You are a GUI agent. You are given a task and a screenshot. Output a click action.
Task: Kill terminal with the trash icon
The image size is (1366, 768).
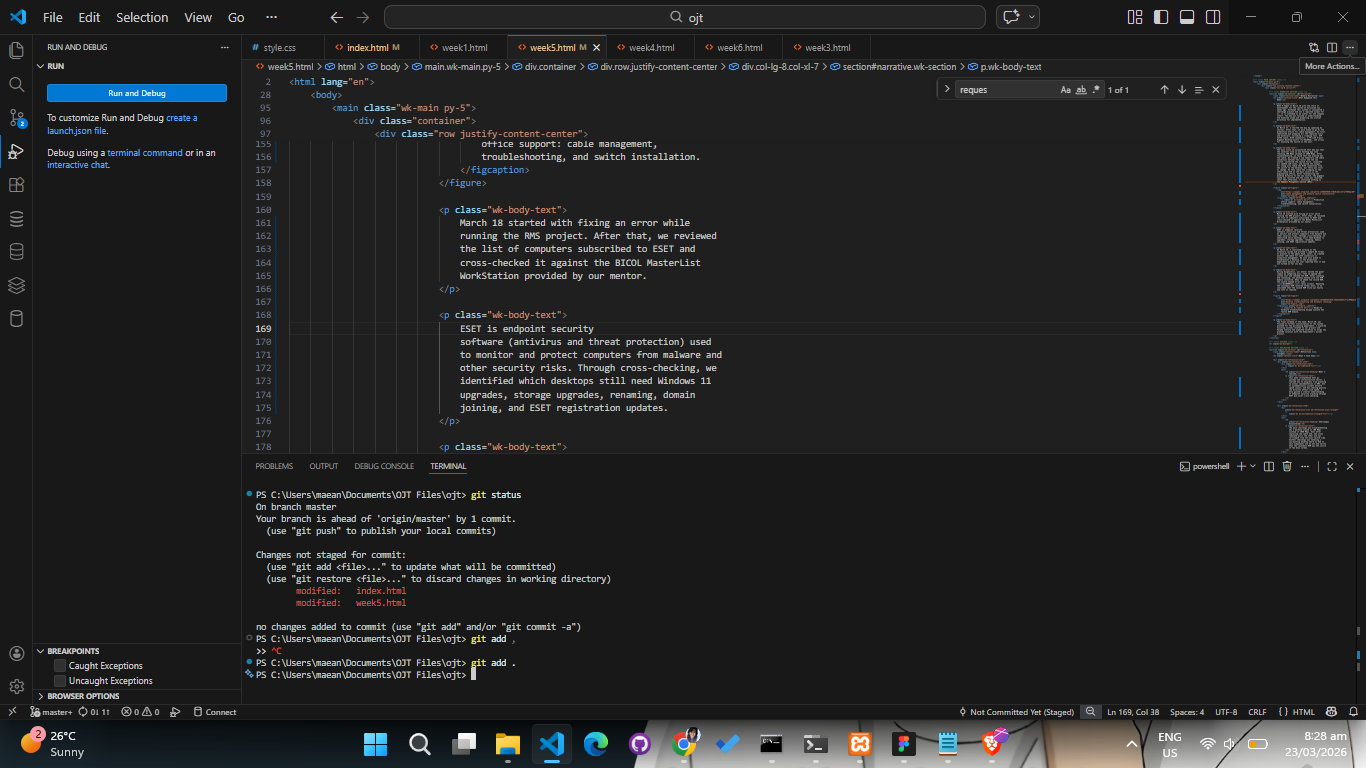click(x=1287, y=466)
